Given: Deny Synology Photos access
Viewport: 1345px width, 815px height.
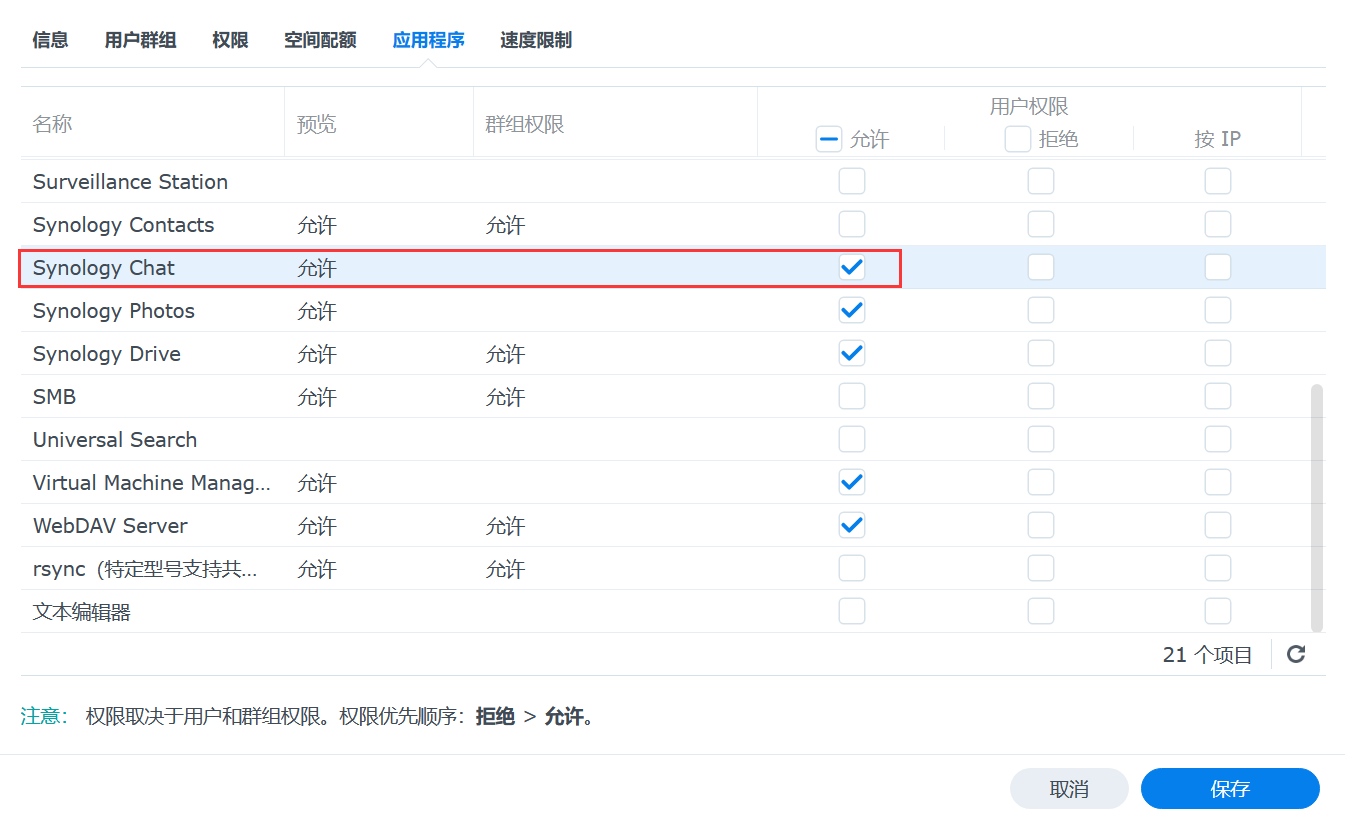Looking at the screenshot, I should coord(1041,310).
